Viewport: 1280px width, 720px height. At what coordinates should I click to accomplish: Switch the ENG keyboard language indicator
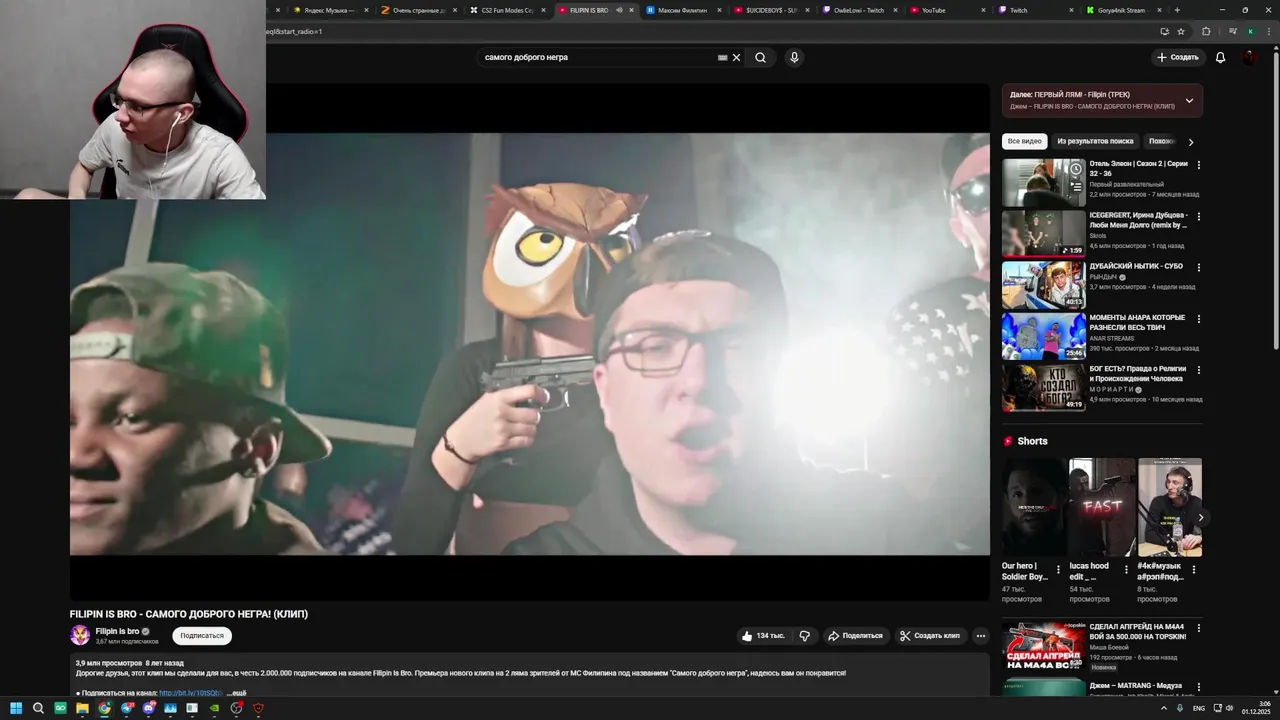[1198, 708]
